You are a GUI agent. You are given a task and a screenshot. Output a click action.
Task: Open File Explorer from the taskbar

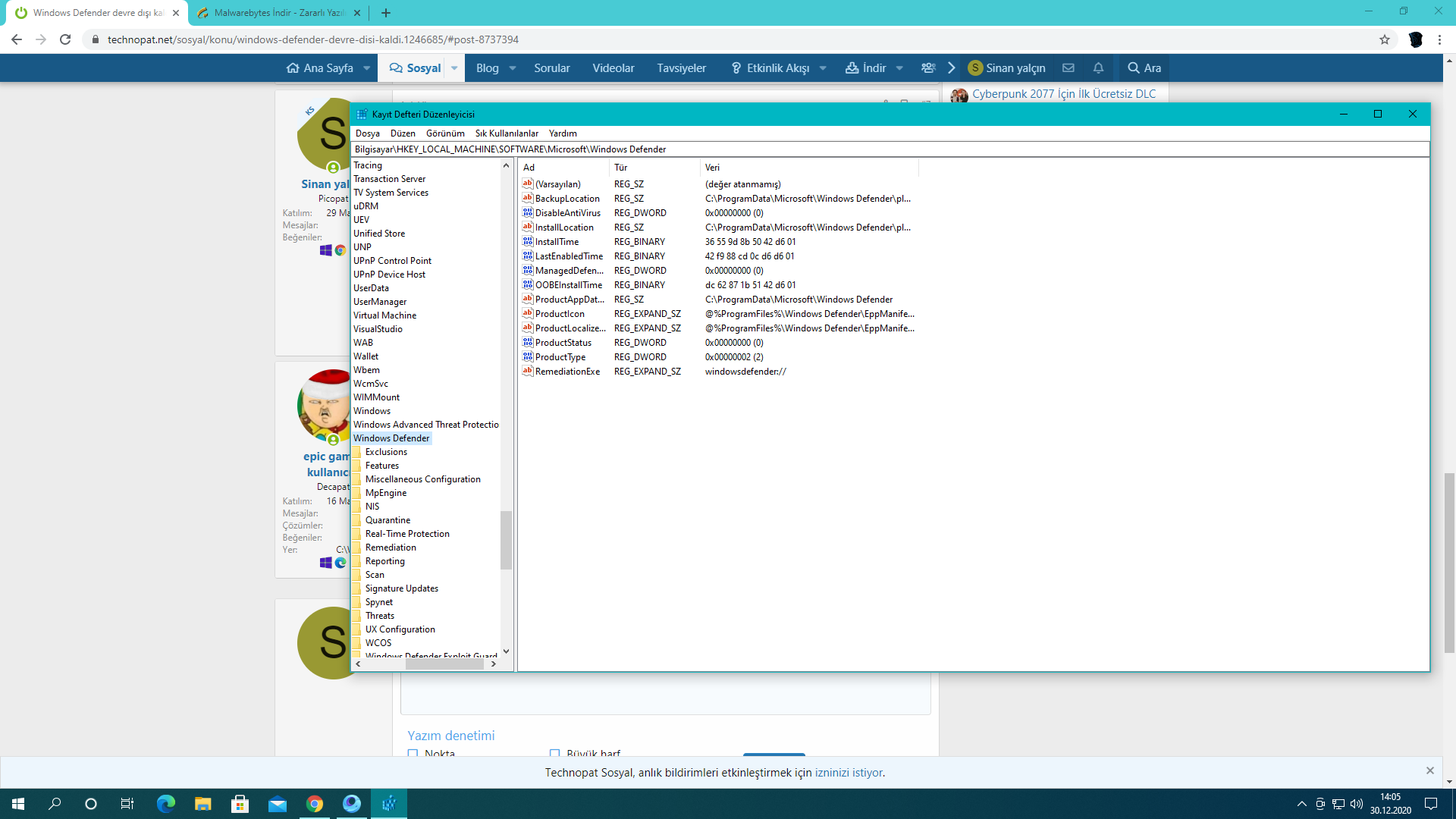tap(202, 804)
